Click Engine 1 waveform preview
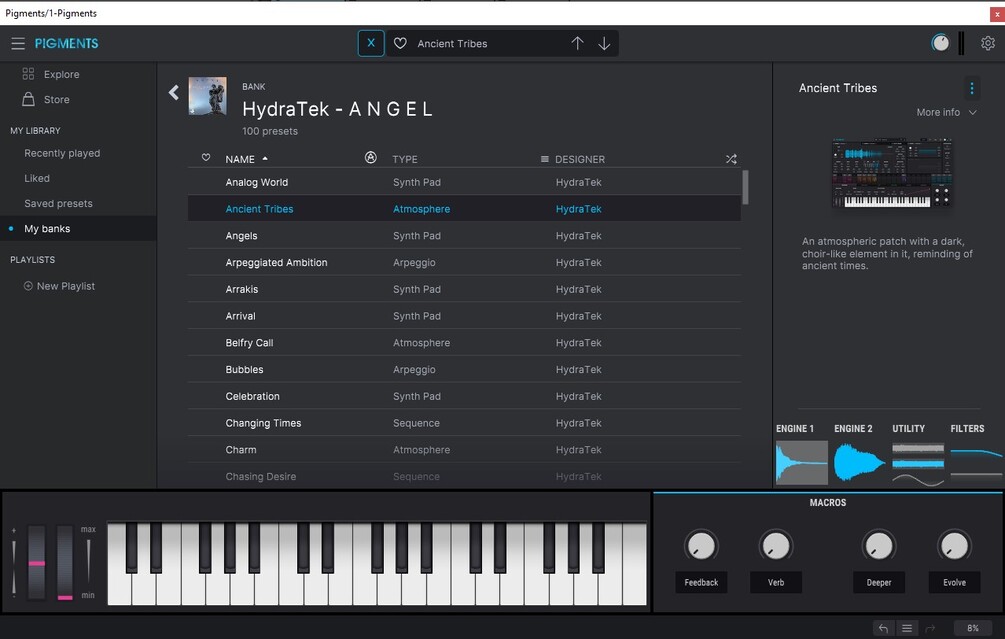Image resolution: width=1005 pixels, height=639 pixels. click(801, 462)
